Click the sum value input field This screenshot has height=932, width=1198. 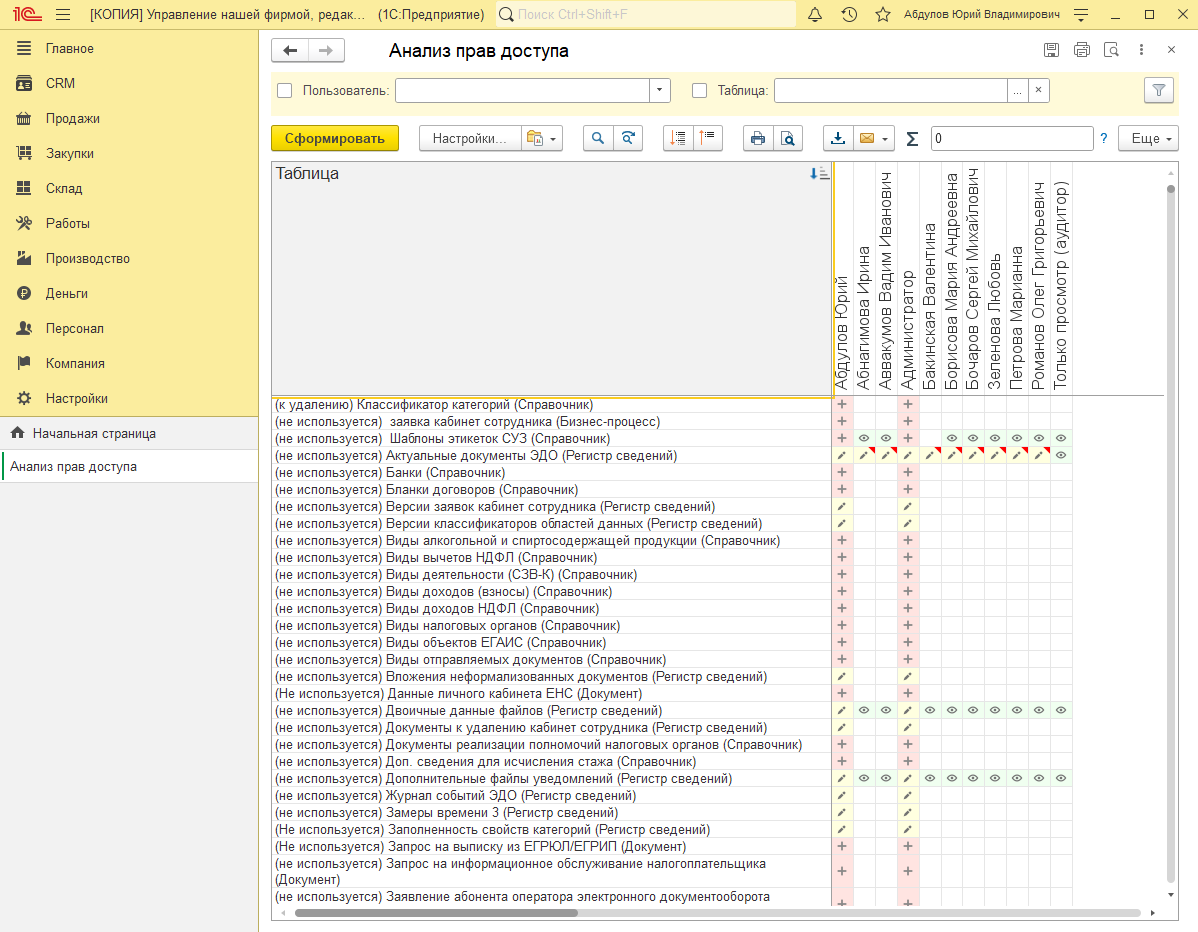tap(1012, 138)
